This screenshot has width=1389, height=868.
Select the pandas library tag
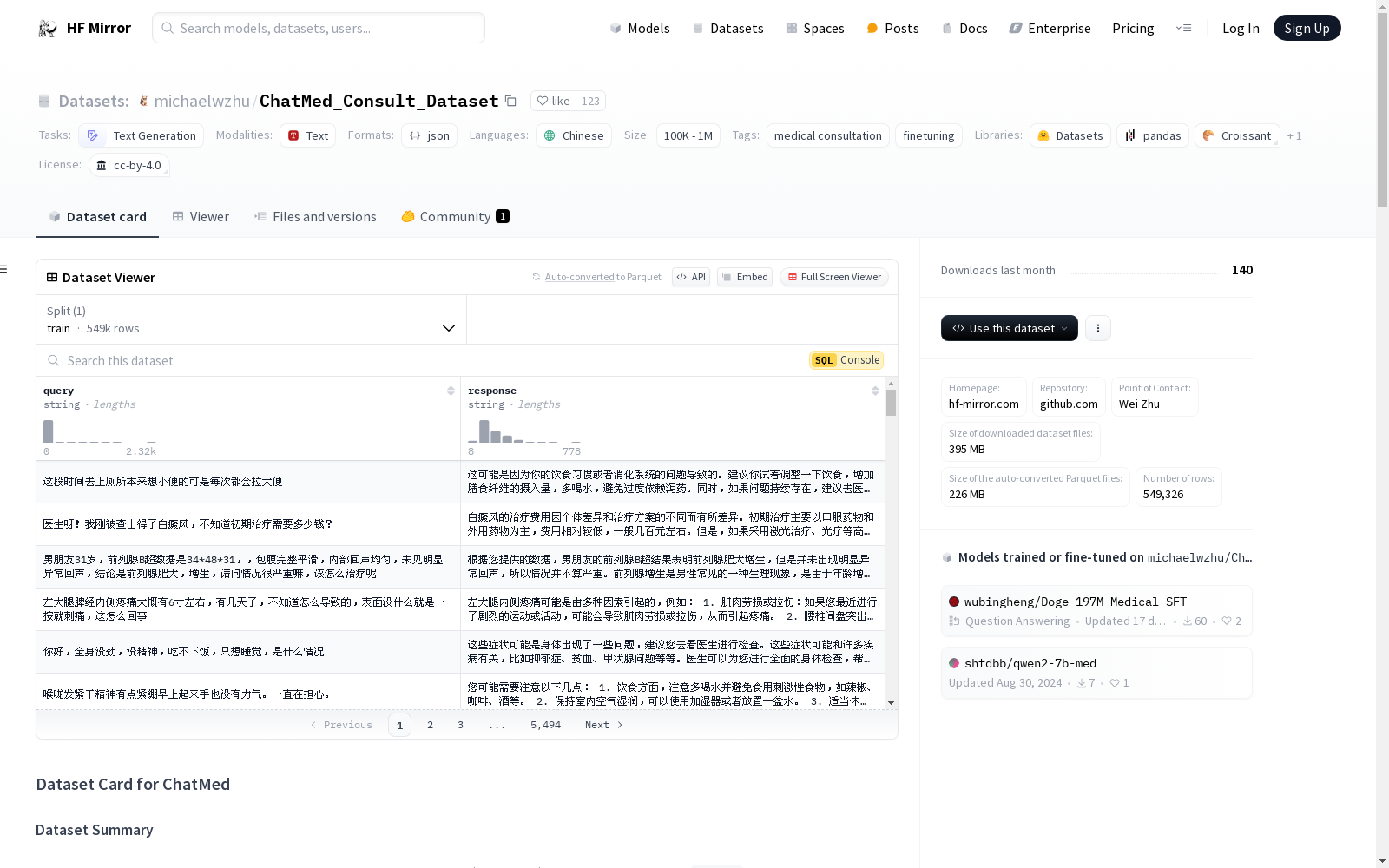(1153, 135)
